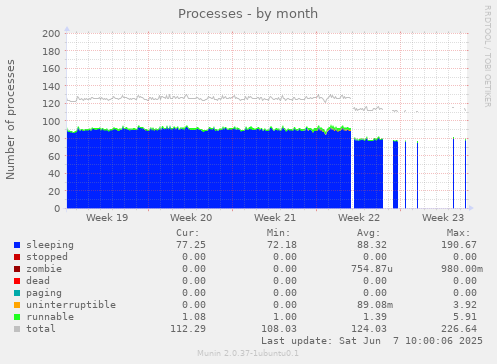Click the 60 y-axis tick label
Viewport: 497px width, 364px height.
(54, 156)
